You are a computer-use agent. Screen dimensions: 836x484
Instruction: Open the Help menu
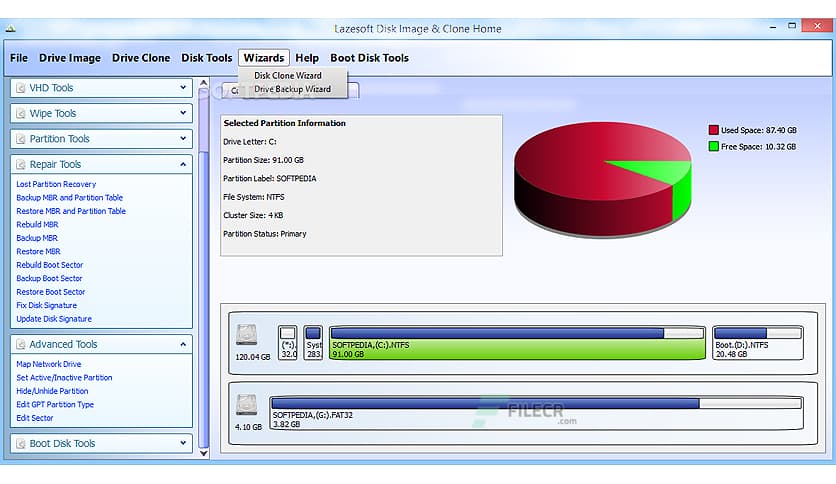(307, 58)
